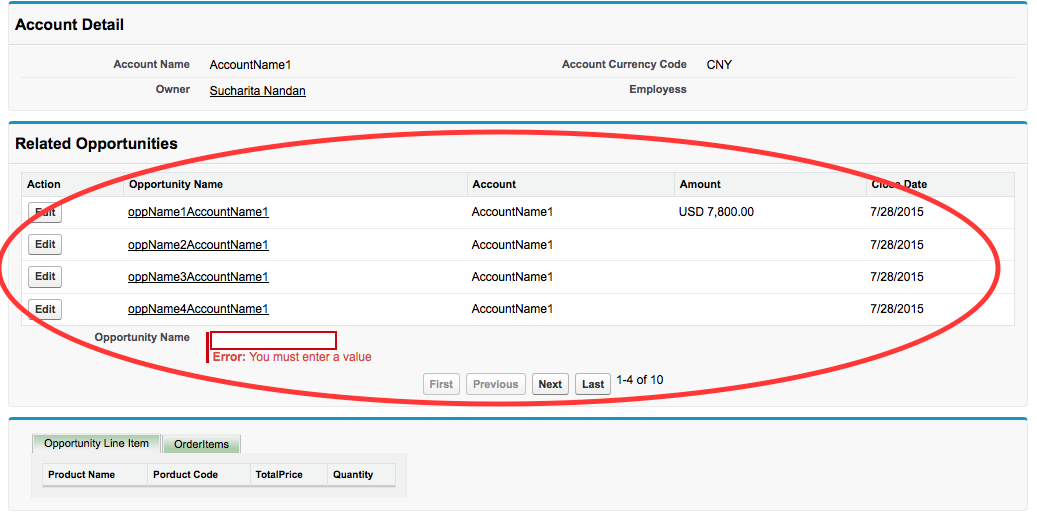
Task: Click Edit button for oppName4AccountName1 row
Action: coord(45,309)
